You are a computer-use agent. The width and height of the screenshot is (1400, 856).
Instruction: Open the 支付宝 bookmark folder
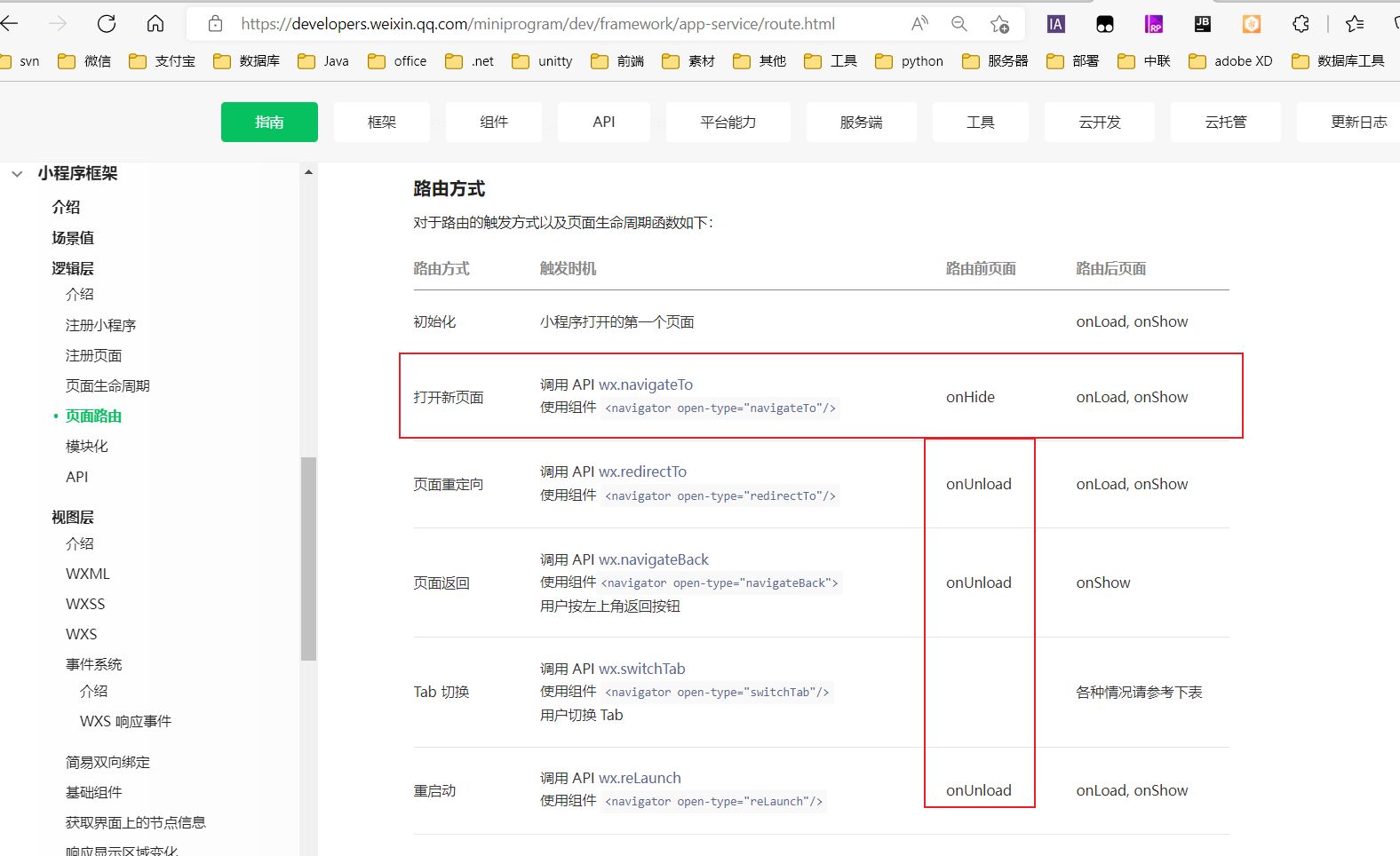click(162, 60)
